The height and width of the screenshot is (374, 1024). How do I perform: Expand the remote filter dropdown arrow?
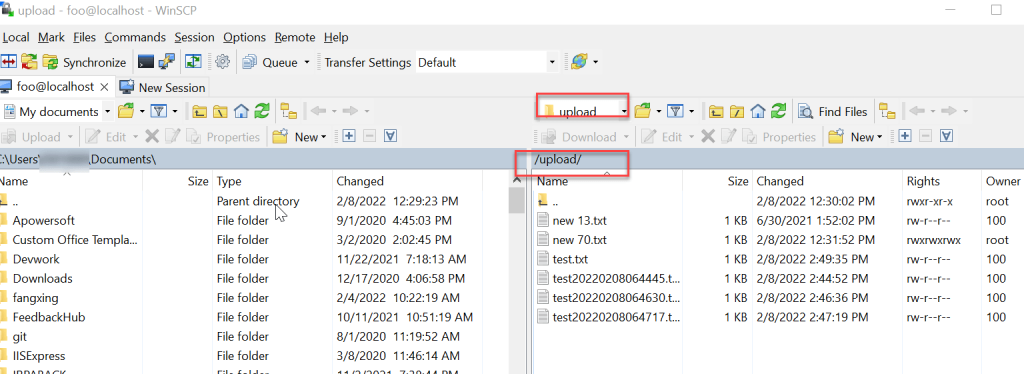(x=692, y=112)
